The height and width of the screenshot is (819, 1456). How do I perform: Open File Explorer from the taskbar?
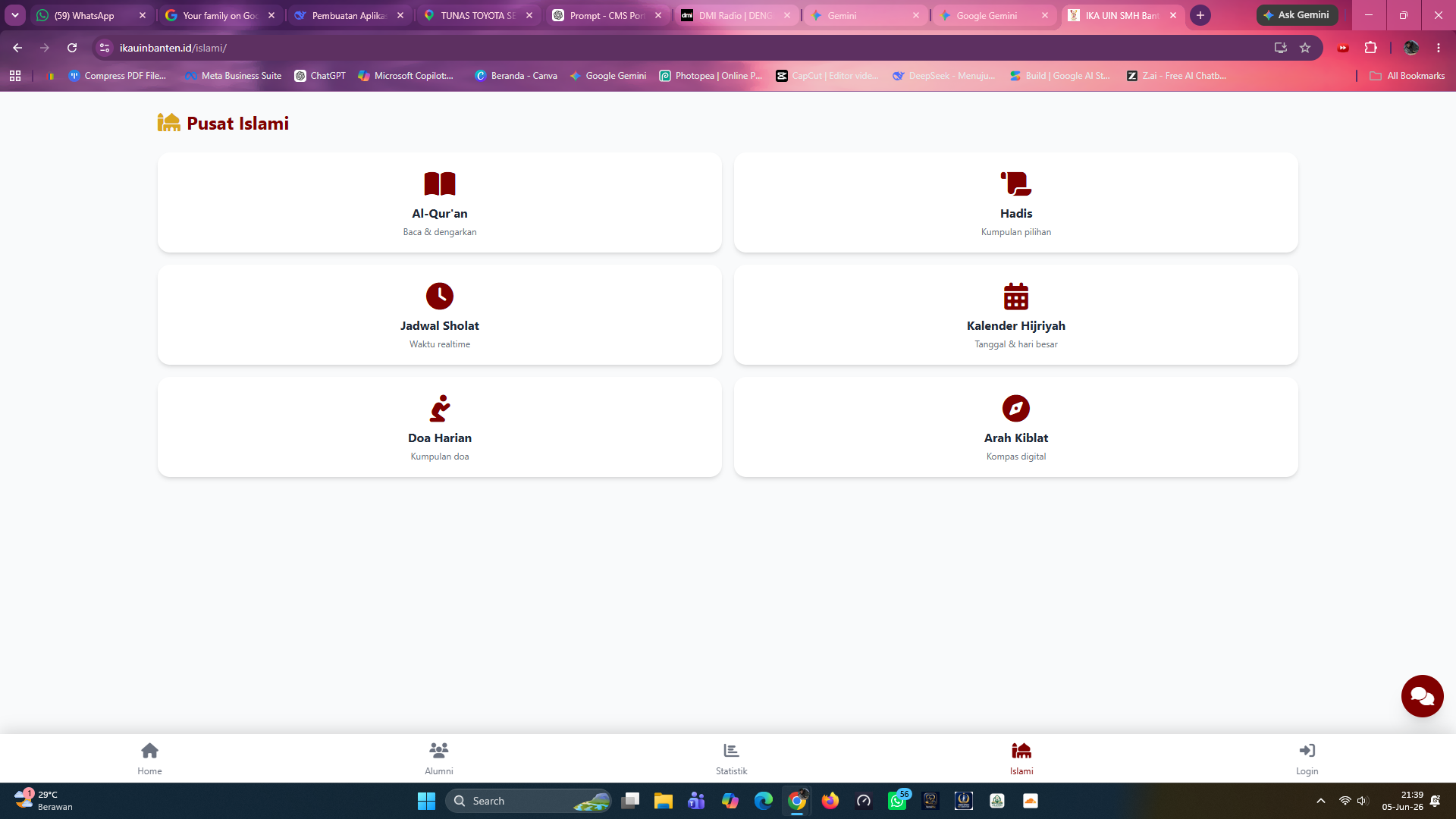coord(664,801)
